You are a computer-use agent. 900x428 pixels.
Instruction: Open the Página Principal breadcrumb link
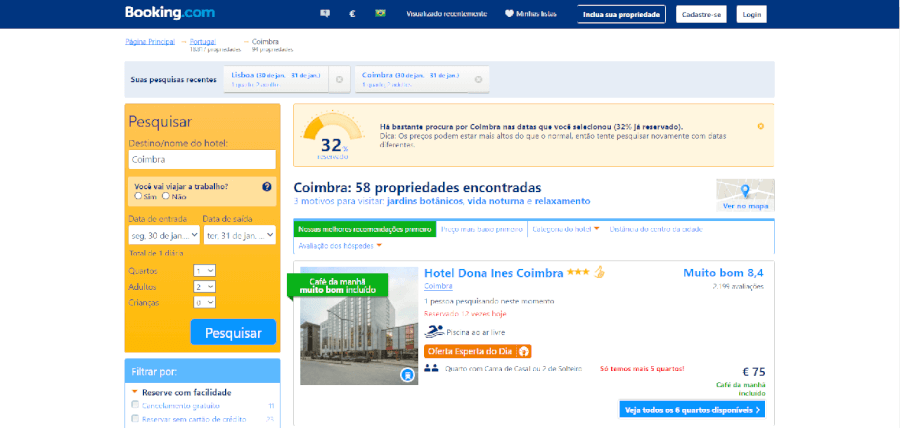(x=150, y=41)
